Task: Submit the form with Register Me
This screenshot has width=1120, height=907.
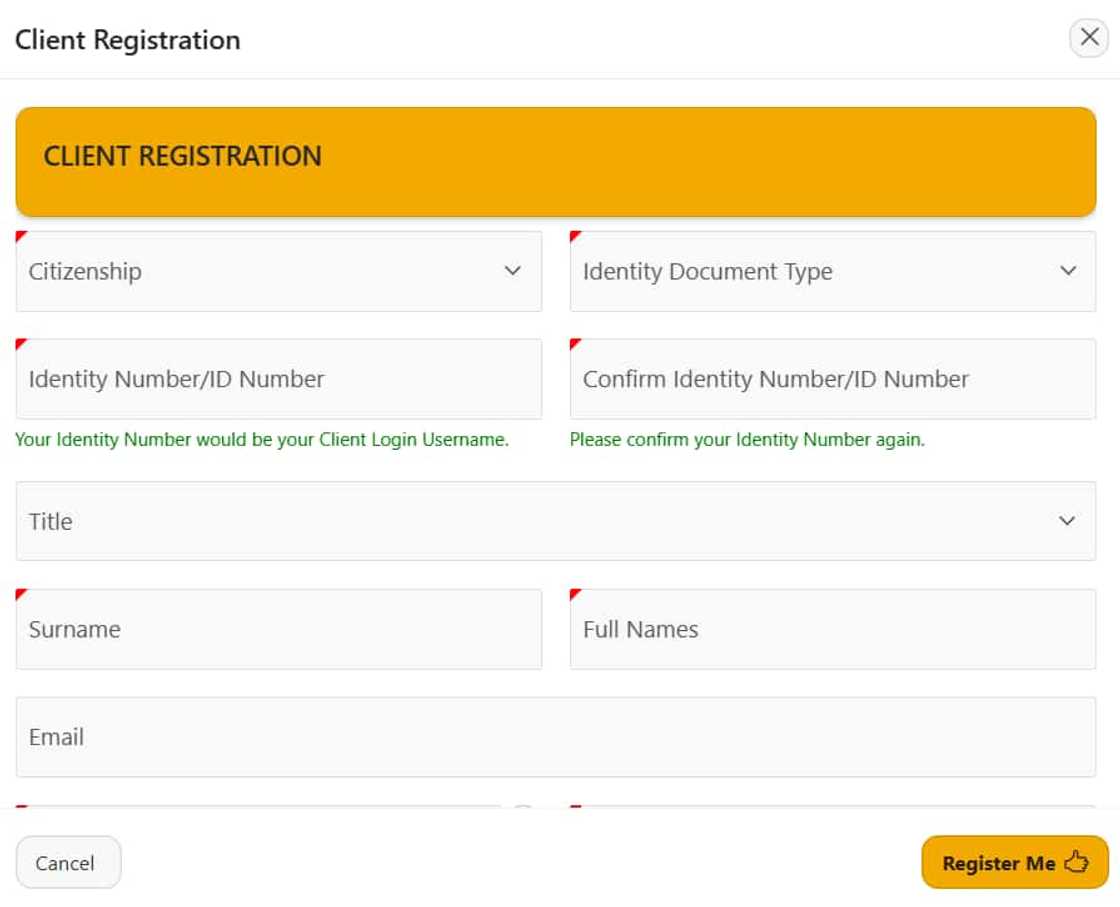Action: tap(999, 863)
